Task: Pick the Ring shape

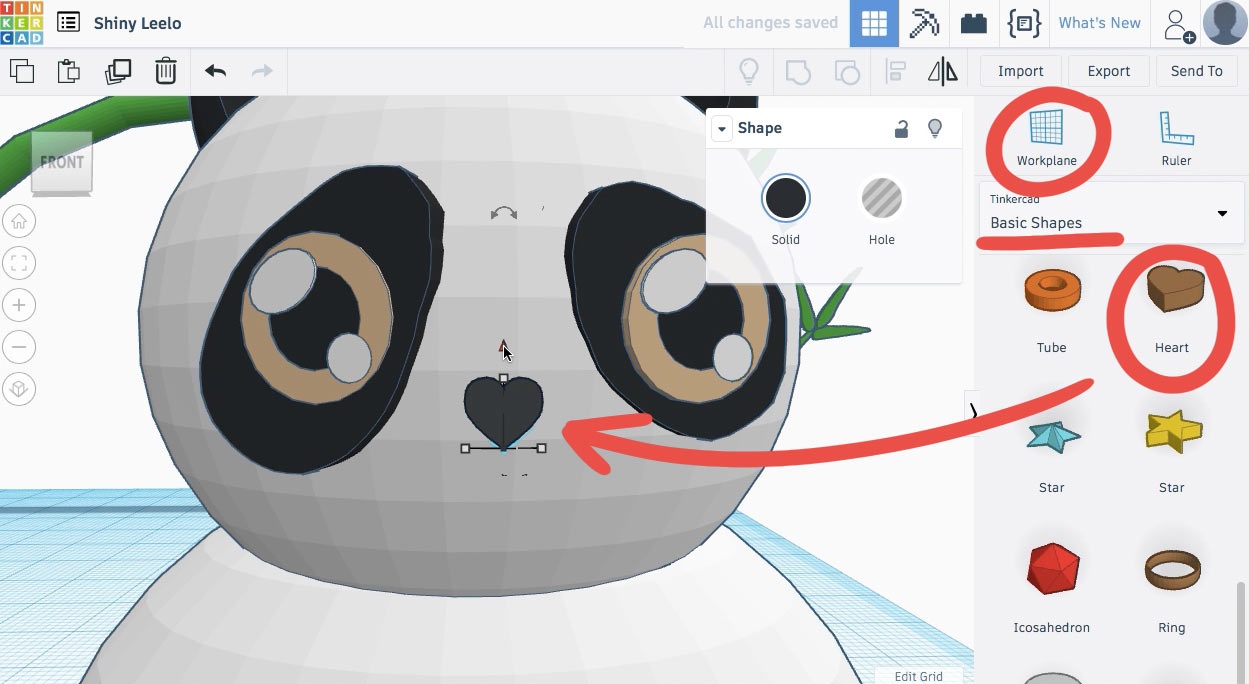Action: coord(1171,568)
